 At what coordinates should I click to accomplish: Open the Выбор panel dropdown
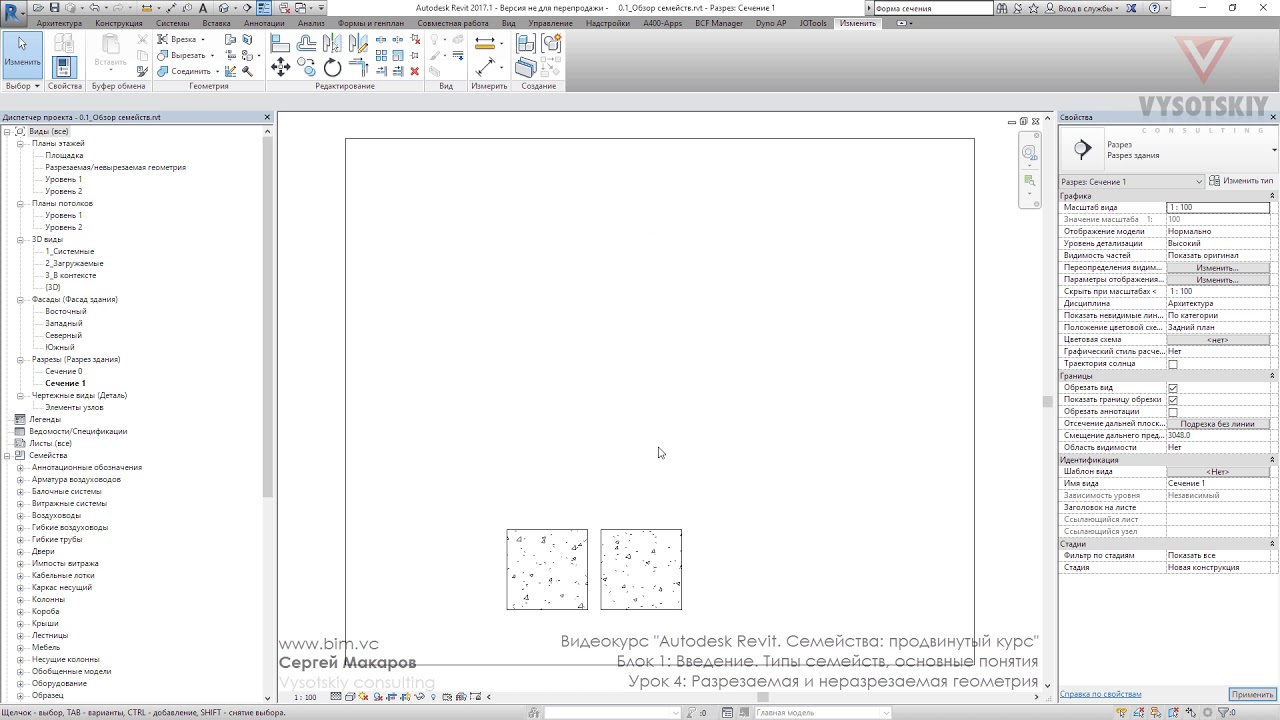pos(22,86)
